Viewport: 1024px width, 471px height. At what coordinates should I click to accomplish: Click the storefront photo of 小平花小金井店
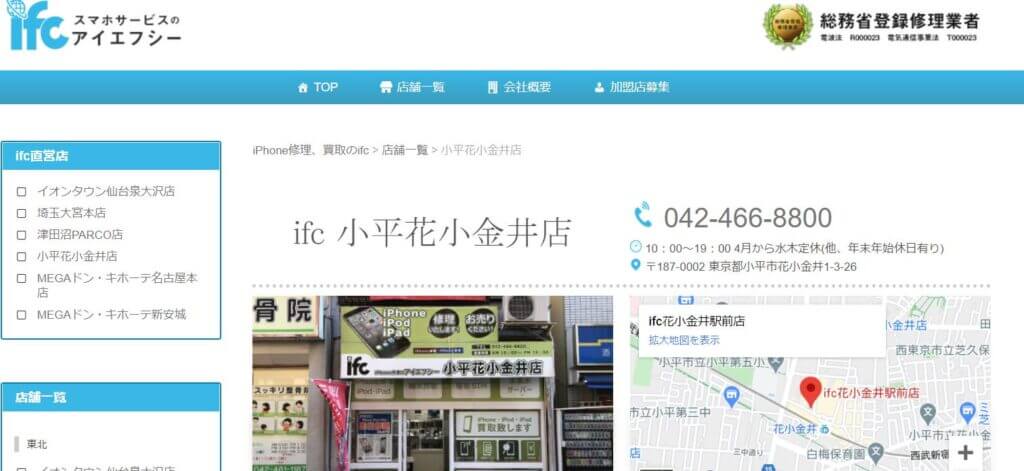click(432, 383)
